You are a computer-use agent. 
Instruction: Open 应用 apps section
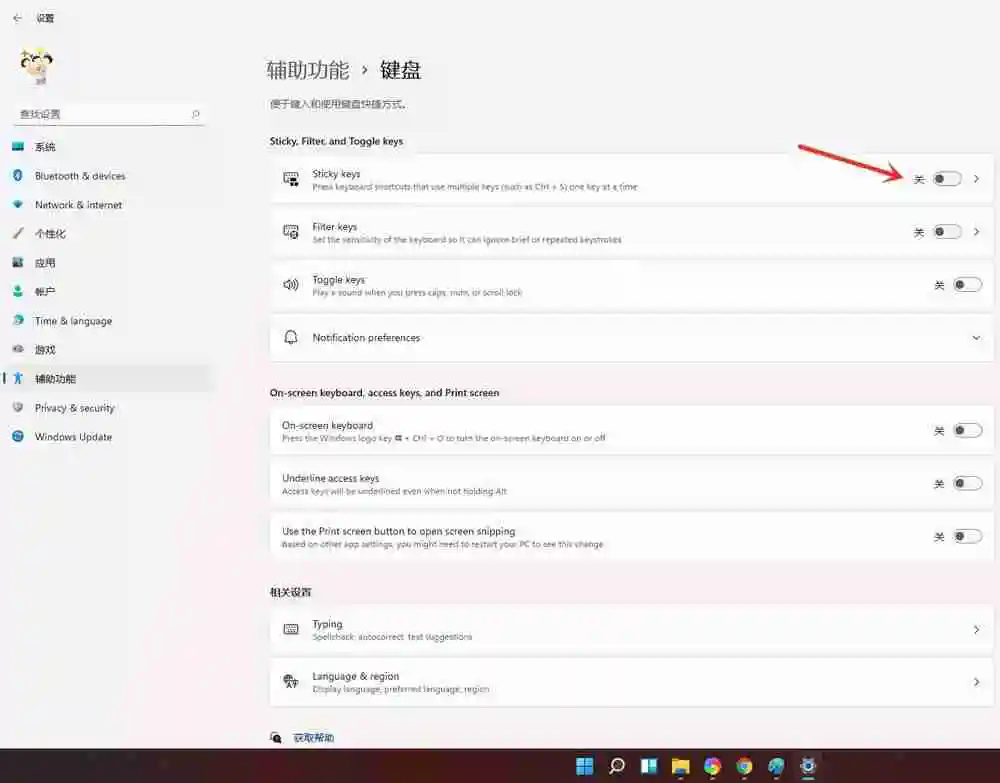pos(106,263)
